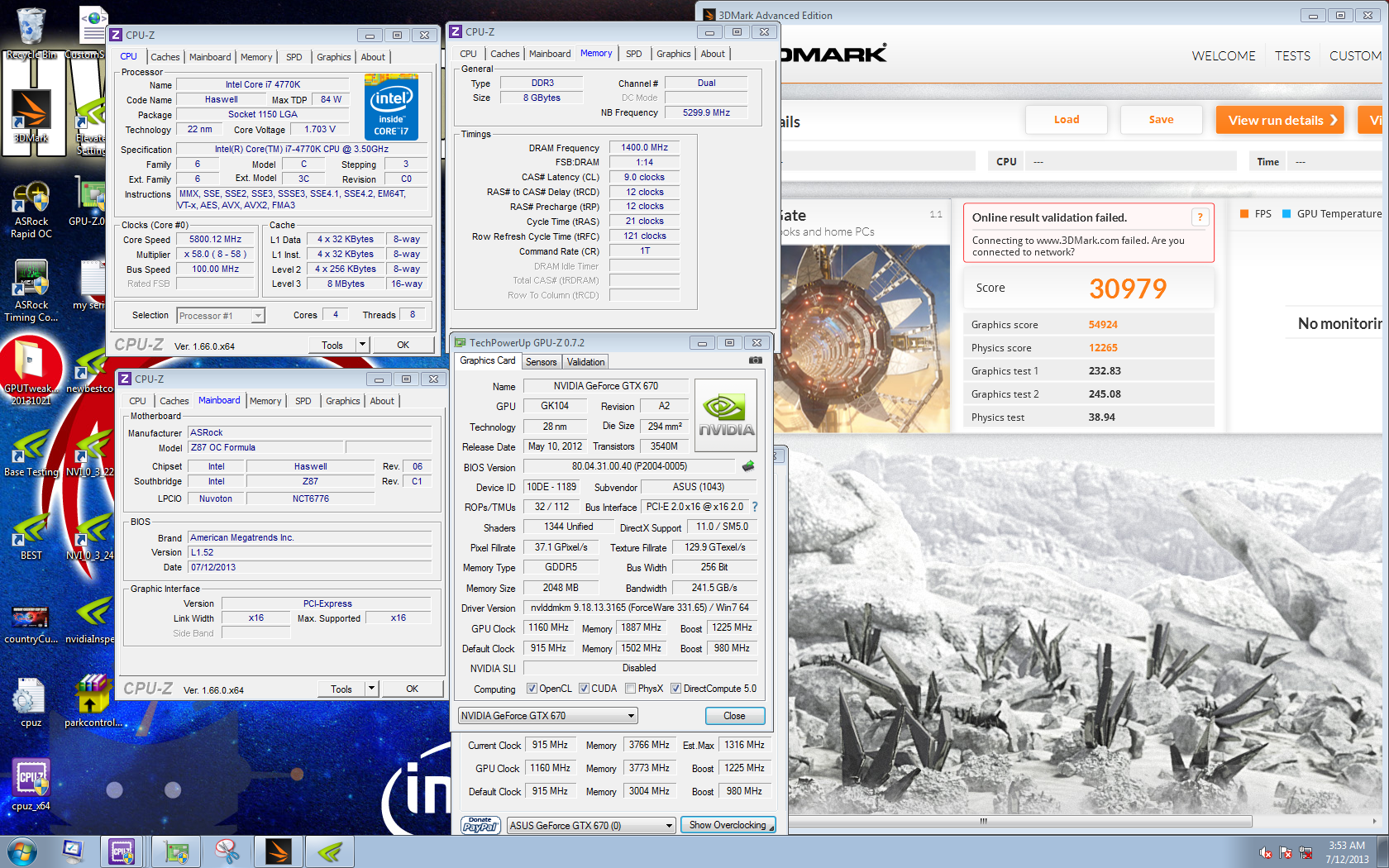Image resolution: width=1389 pixels, height=868 pixels.
Task: Click the Bus Interface question mark in GPU-Z
Action: pos(755,507)
